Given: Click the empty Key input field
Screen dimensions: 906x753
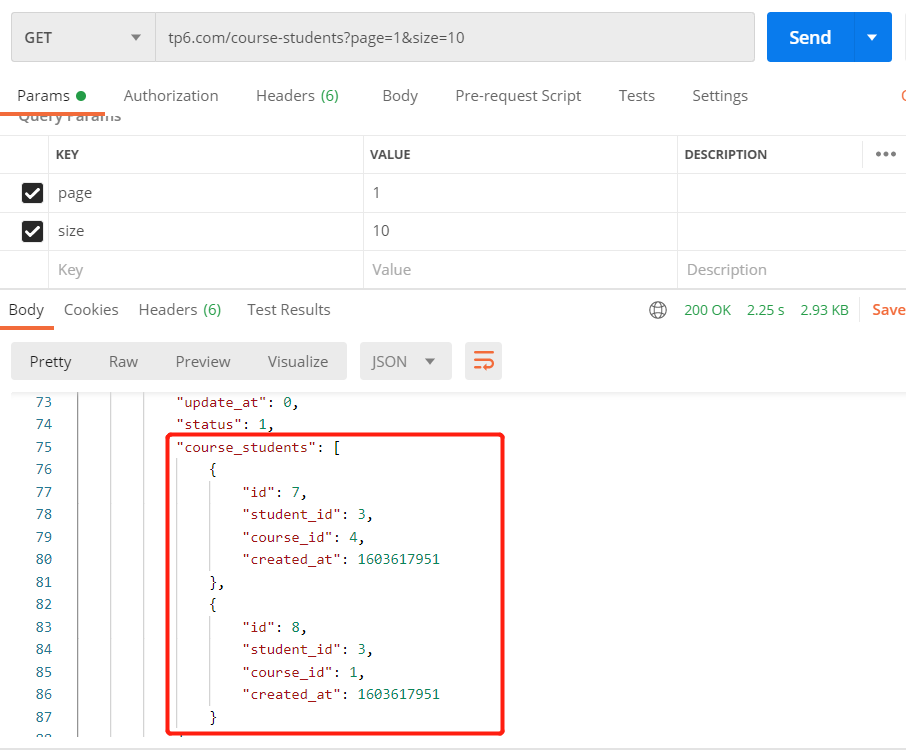Looking at the screenshot, I should tap(206, 270).
